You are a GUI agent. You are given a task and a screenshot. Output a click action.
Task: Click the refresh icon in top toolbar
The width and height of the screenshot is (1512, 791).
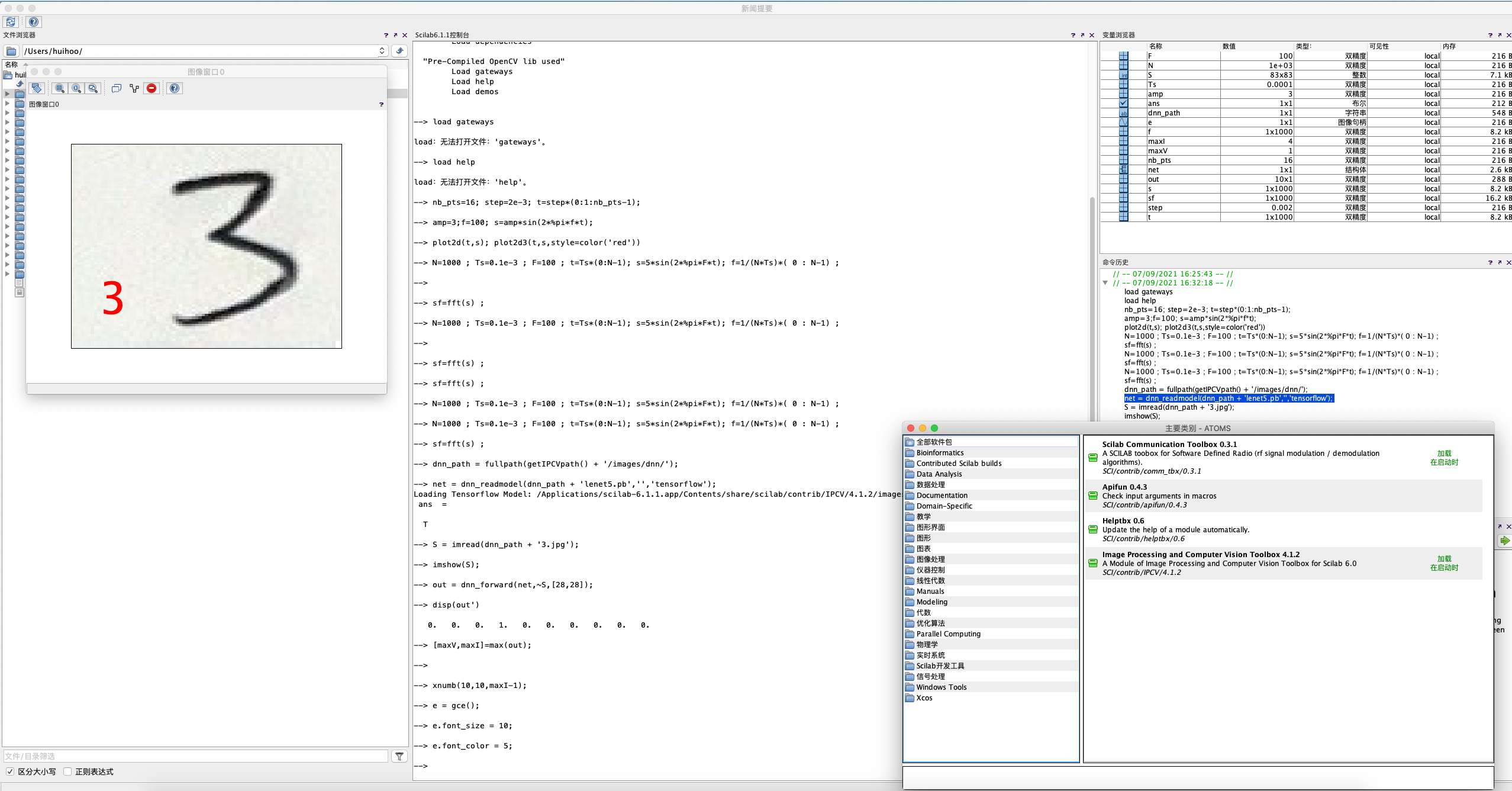11,22
